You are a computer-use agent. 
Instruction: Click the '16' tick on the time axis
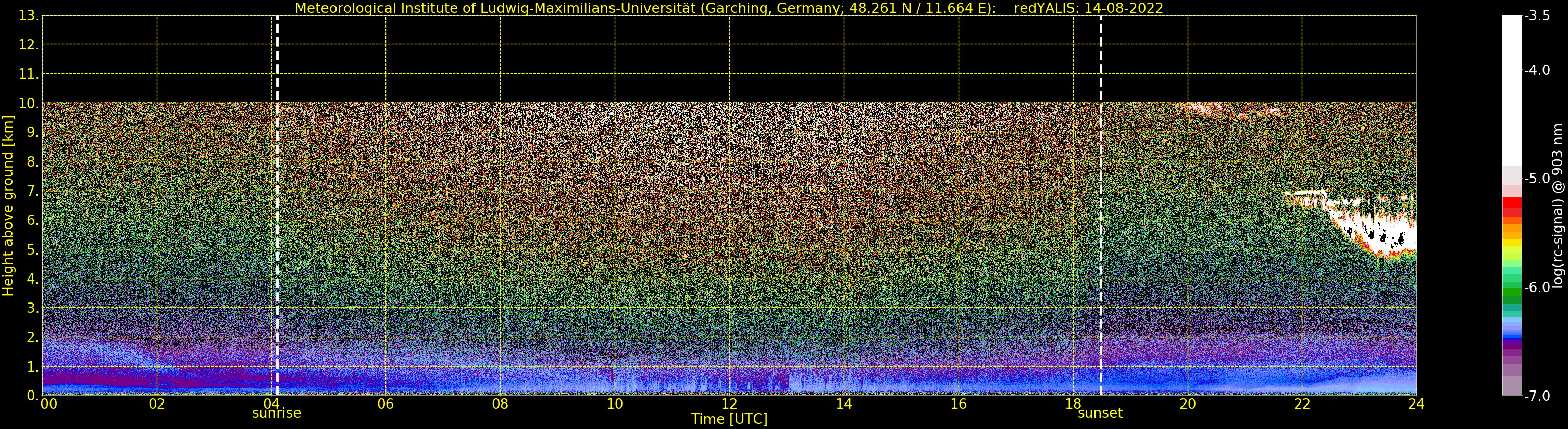point(959,404)
